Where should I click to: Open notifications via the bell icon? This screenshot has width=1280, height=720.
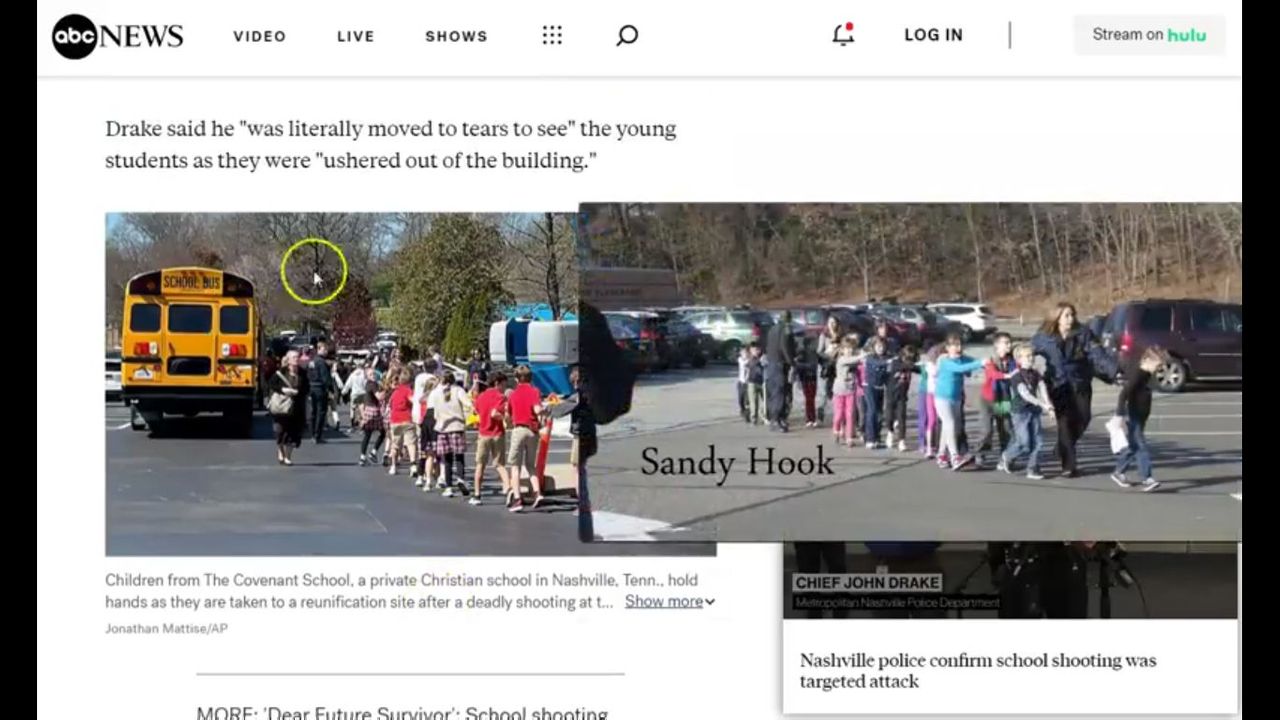pyautogui.click(x=843, y=35)
